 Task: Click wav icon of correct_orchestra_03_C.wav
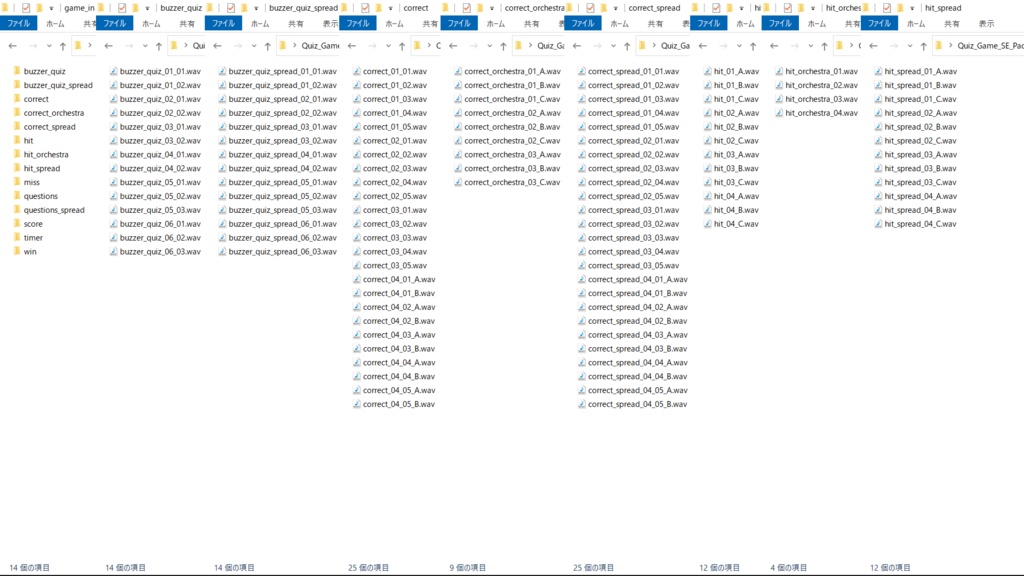tap(458, 182)
